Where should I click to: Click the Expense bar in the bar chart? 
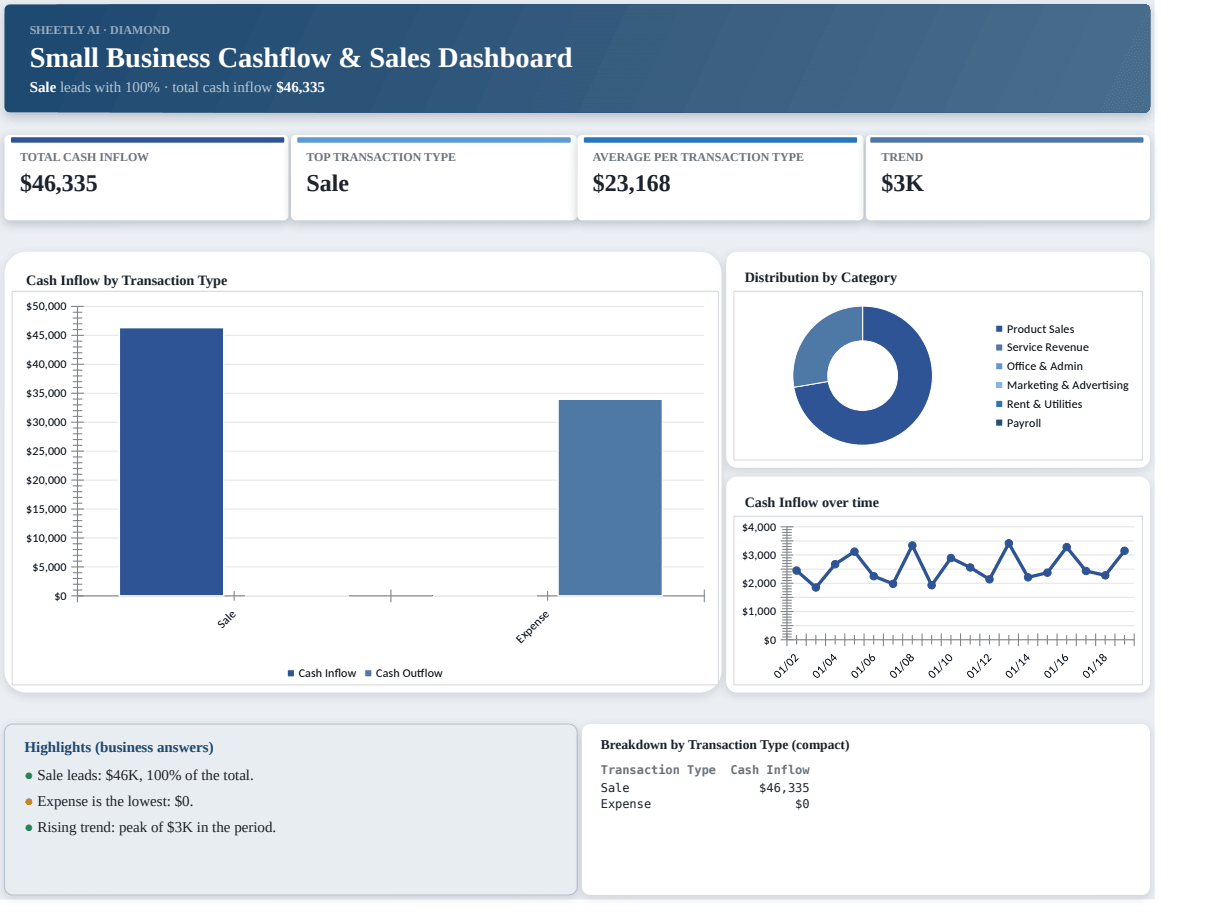610,497
